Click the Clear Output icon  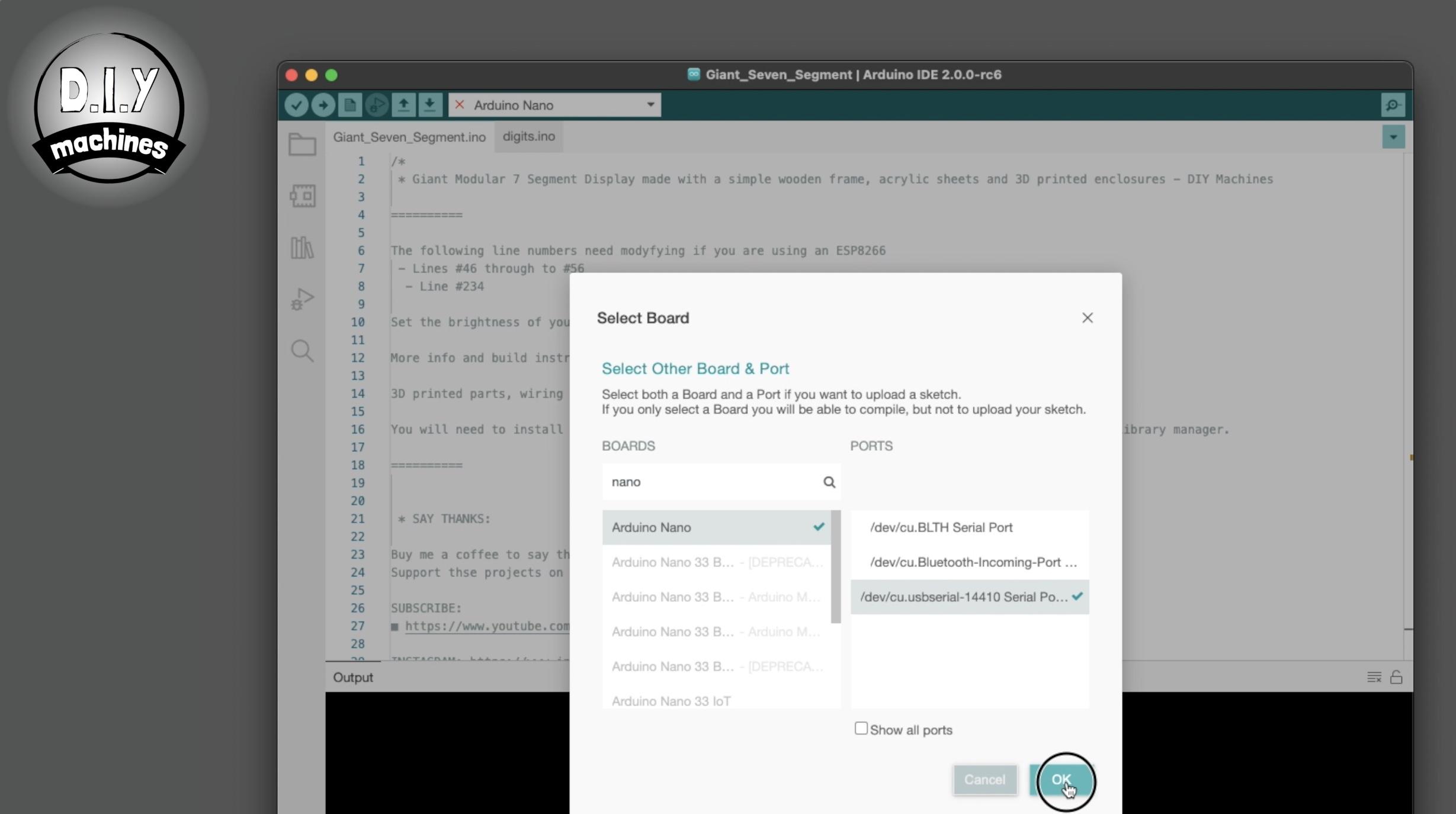(x=1374, y=677)
